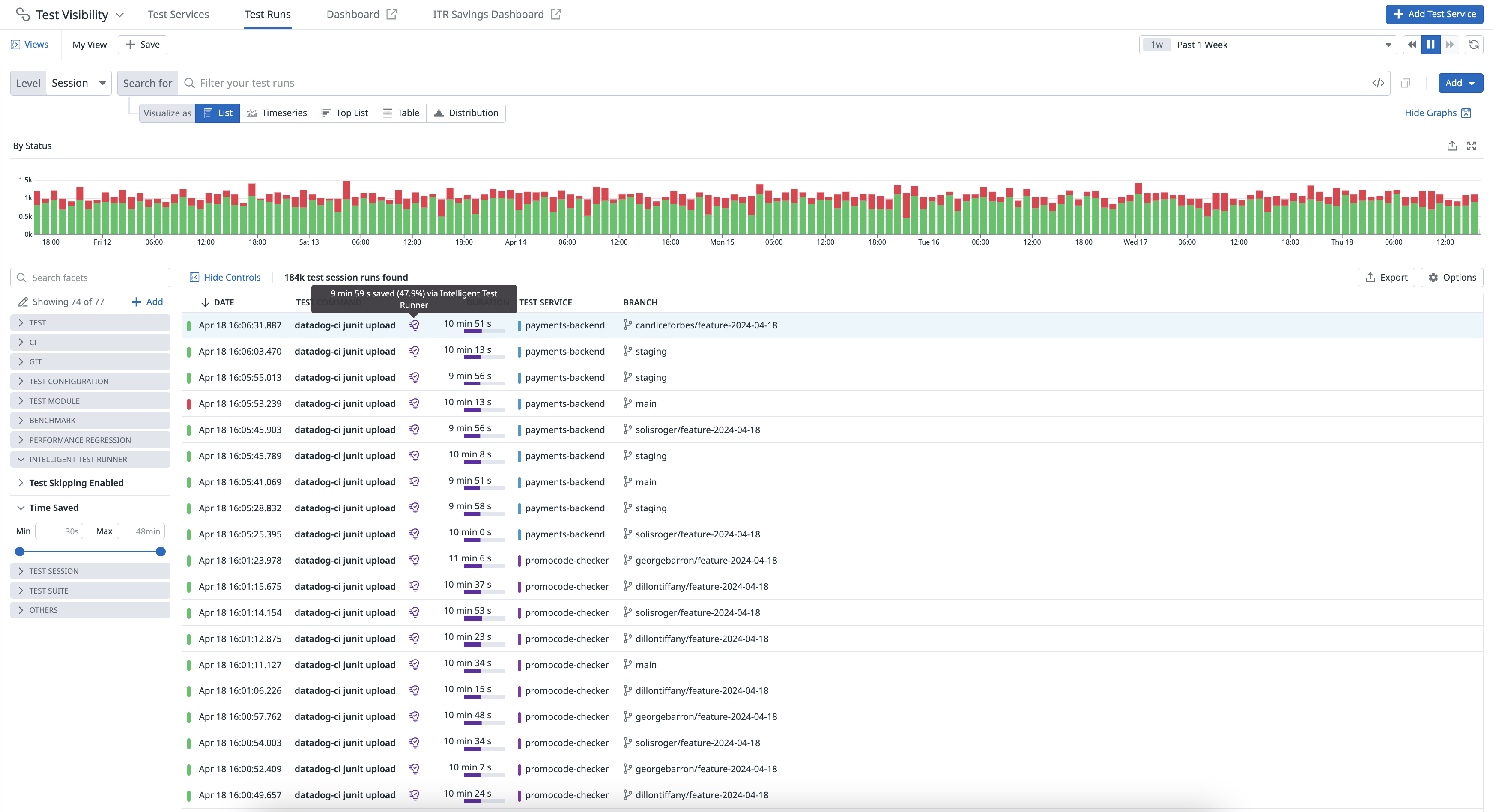Click the Hide Controls panel icon
1493x812 pixels.
click(x=195, y=278)
